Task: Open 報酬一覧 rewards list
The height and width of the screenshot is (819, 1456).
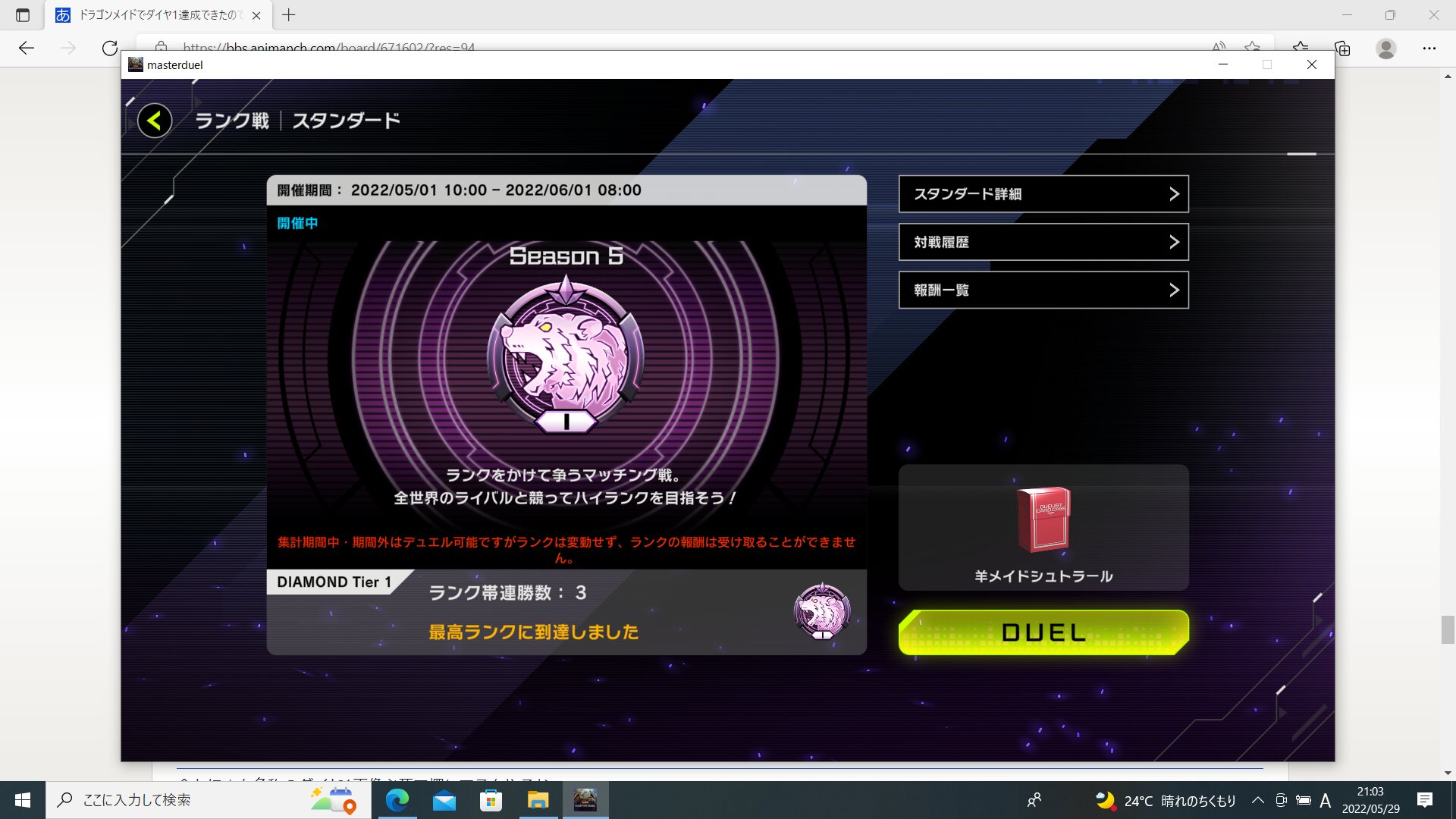Action: [x=1043, y=290]
